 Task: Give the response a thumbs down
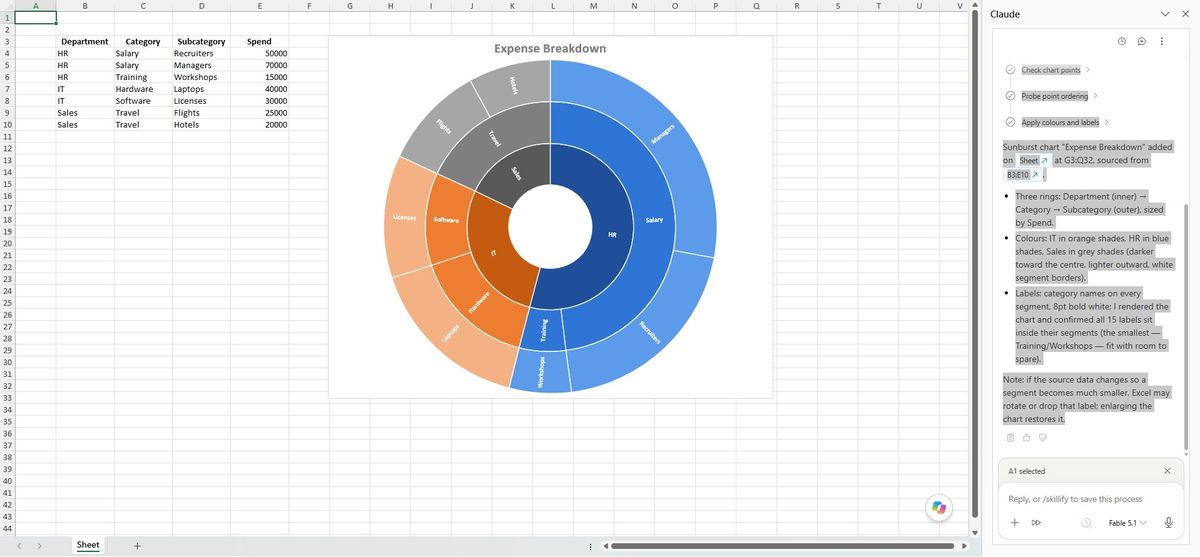1042,438
